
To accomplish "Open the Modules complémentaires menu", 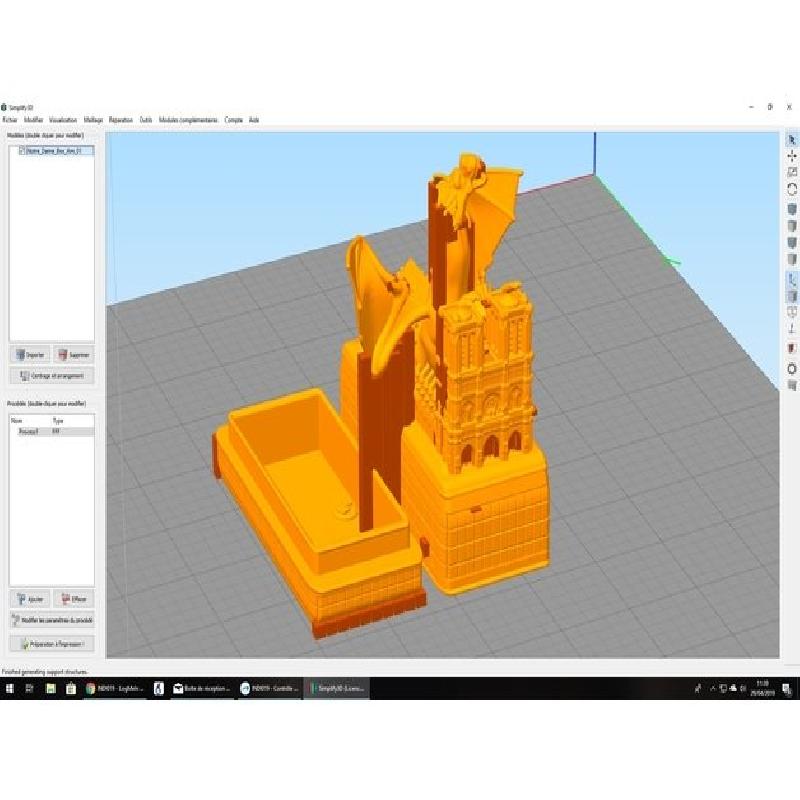I will click(188, 120).
